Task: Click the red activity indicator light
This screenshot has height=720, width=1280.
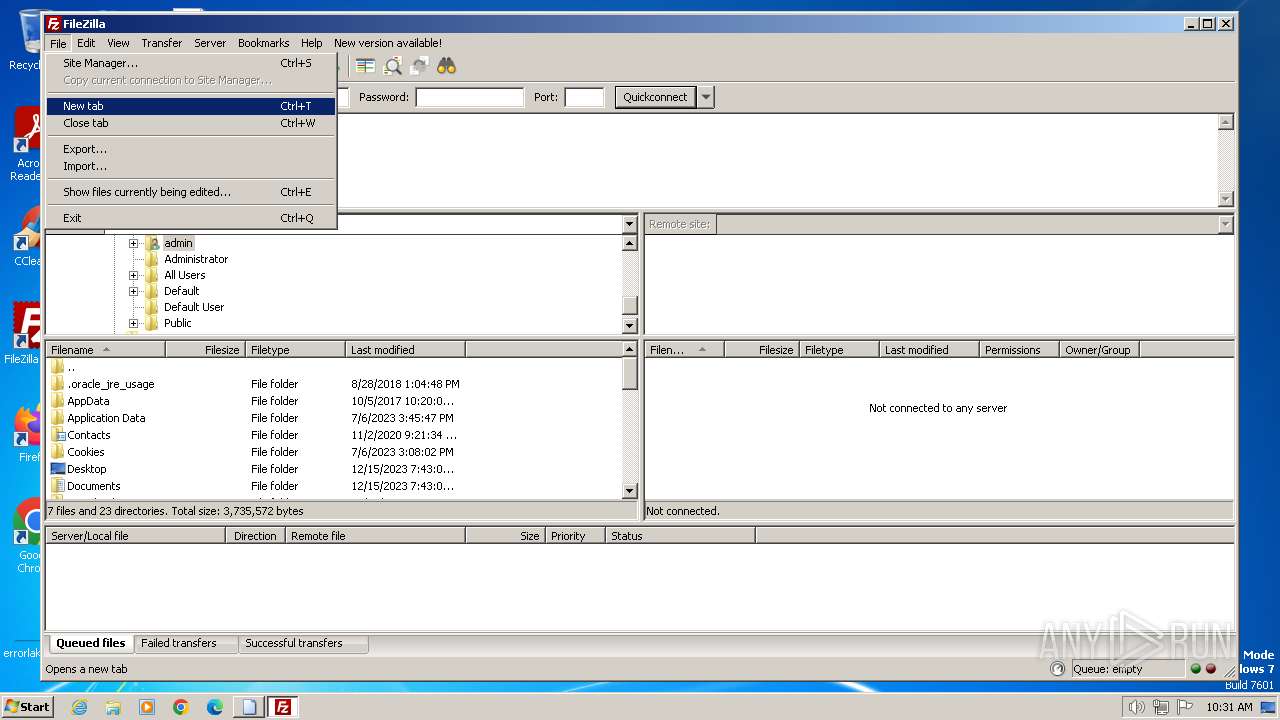Action: coord(1210,669)
